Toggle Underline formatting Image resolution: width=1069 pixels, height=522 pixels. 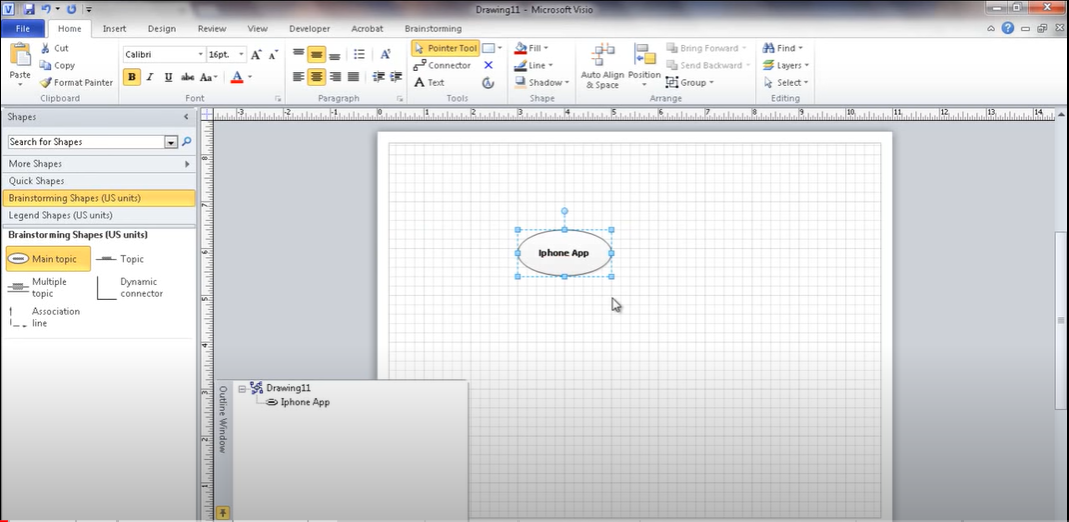(x=168, y=77)
